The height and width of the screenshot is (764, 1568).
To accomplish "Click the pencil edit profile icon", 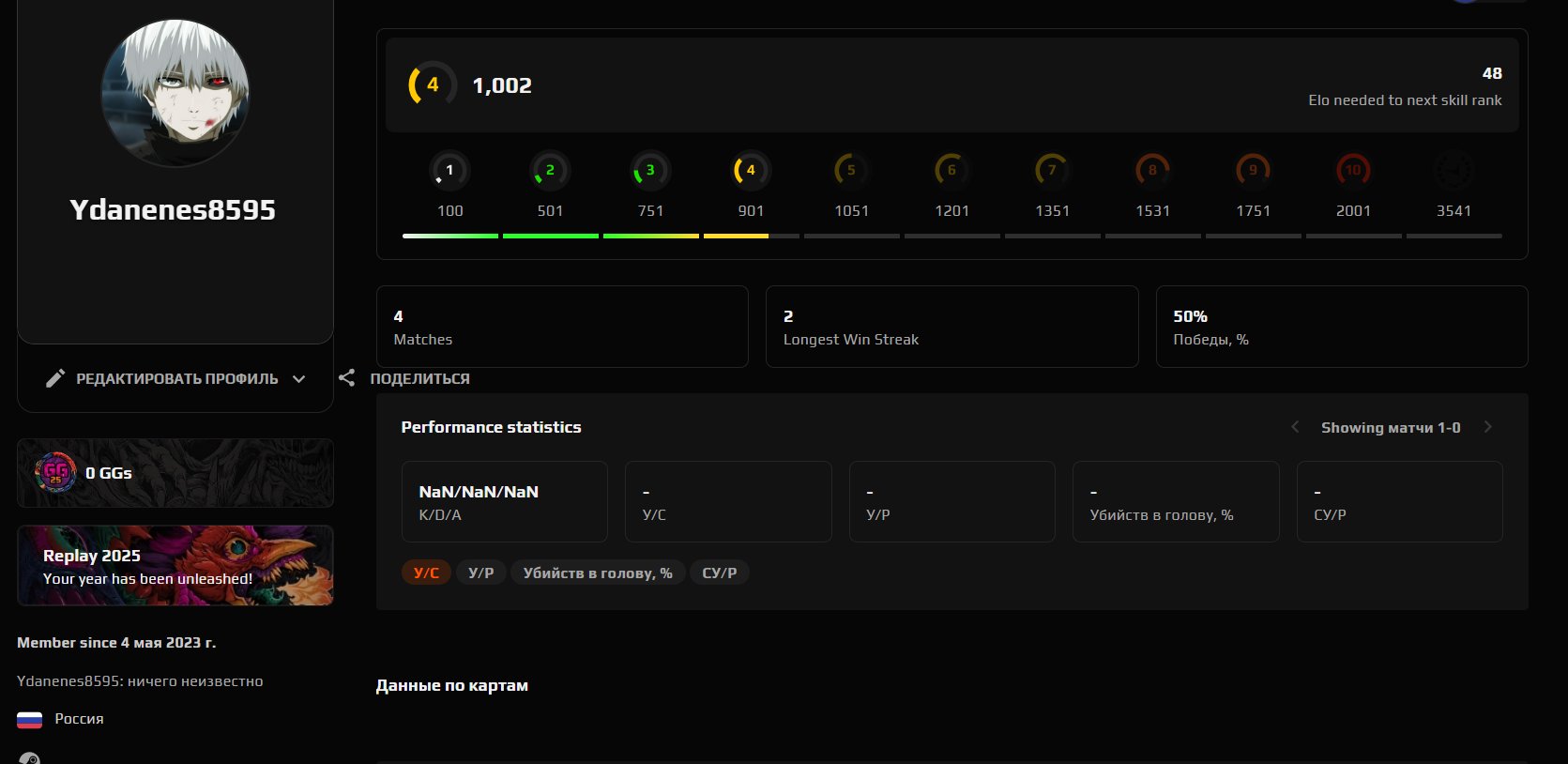I will [55, 378].
